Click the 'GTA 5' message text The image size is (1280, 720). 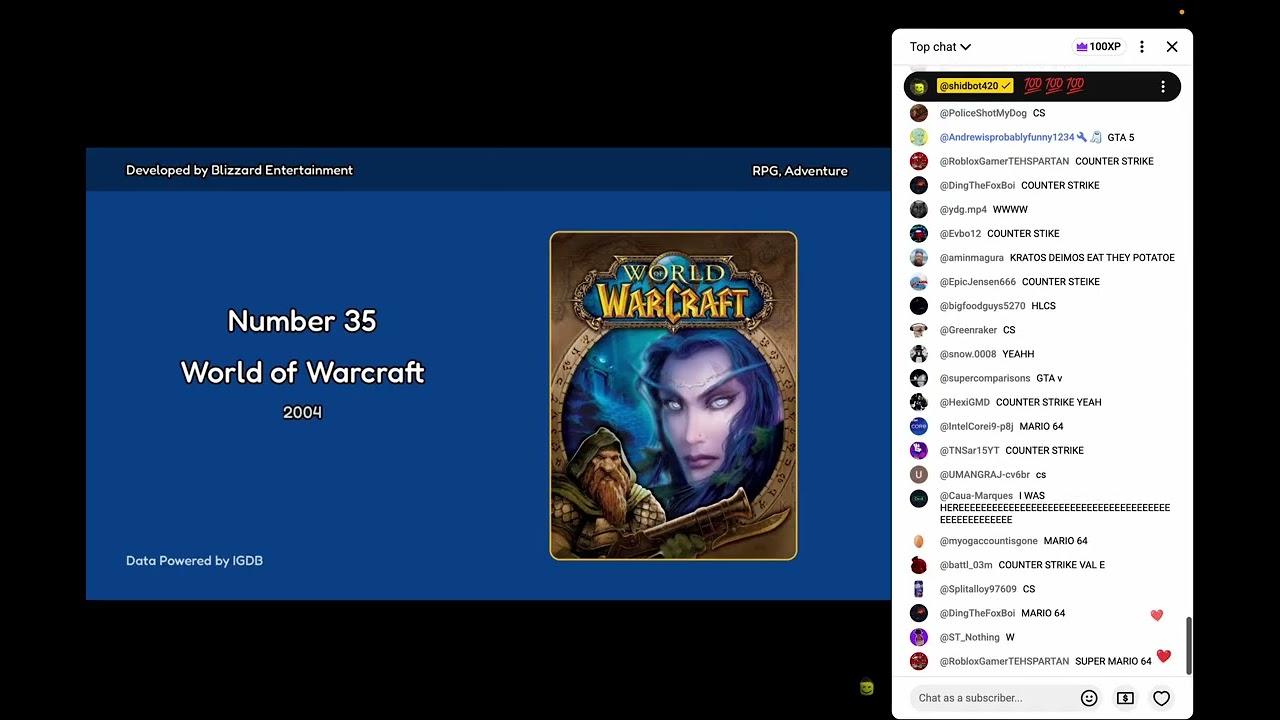1120,137
